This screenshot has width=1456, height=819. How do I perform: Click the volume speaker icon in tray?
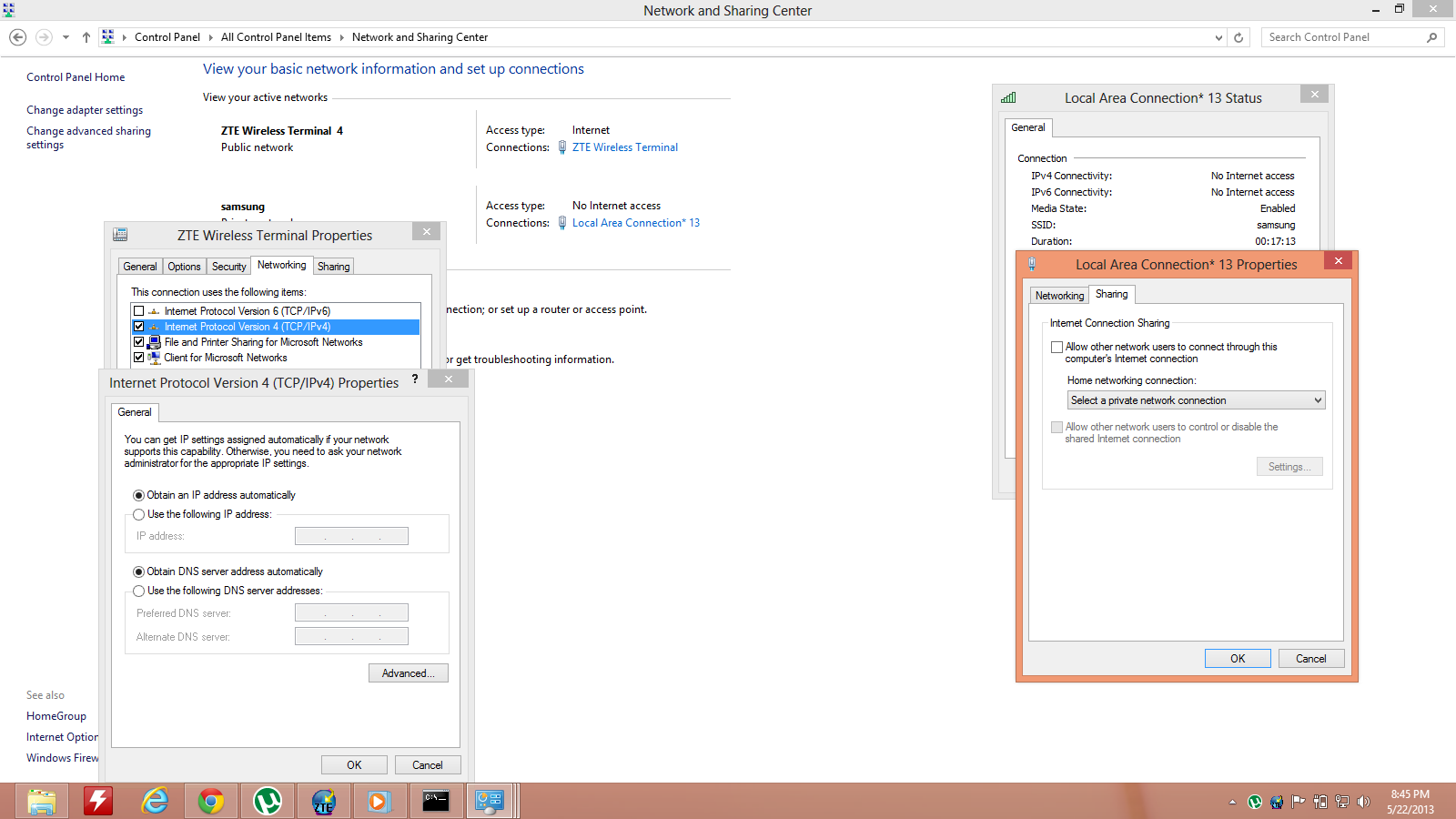pyautogui.click(x=1363, y=802)
